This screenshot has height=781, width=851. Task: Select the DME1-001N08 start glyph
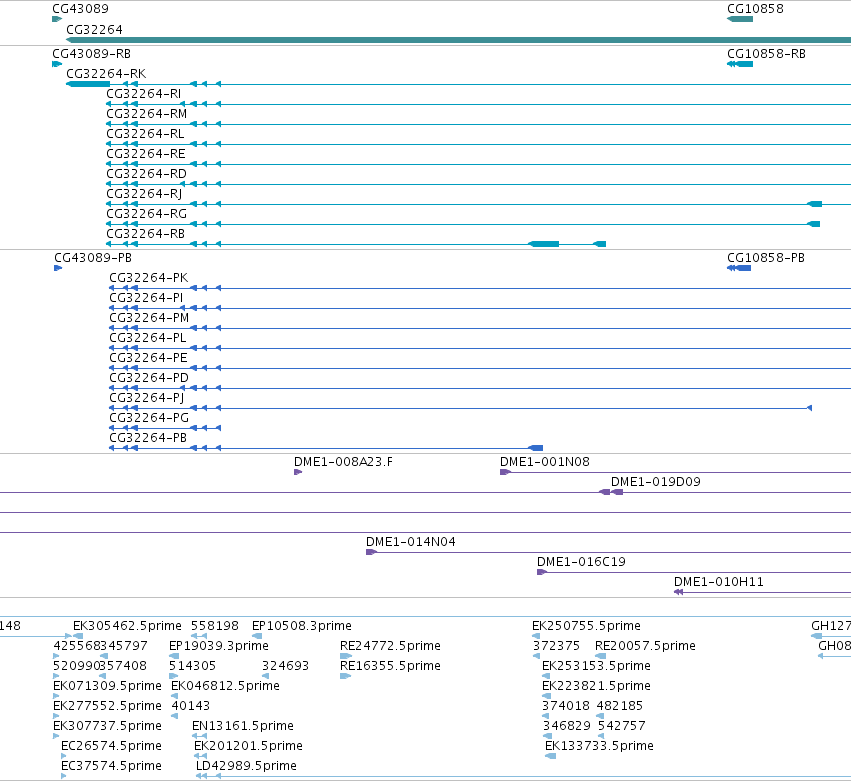[505, 472]
